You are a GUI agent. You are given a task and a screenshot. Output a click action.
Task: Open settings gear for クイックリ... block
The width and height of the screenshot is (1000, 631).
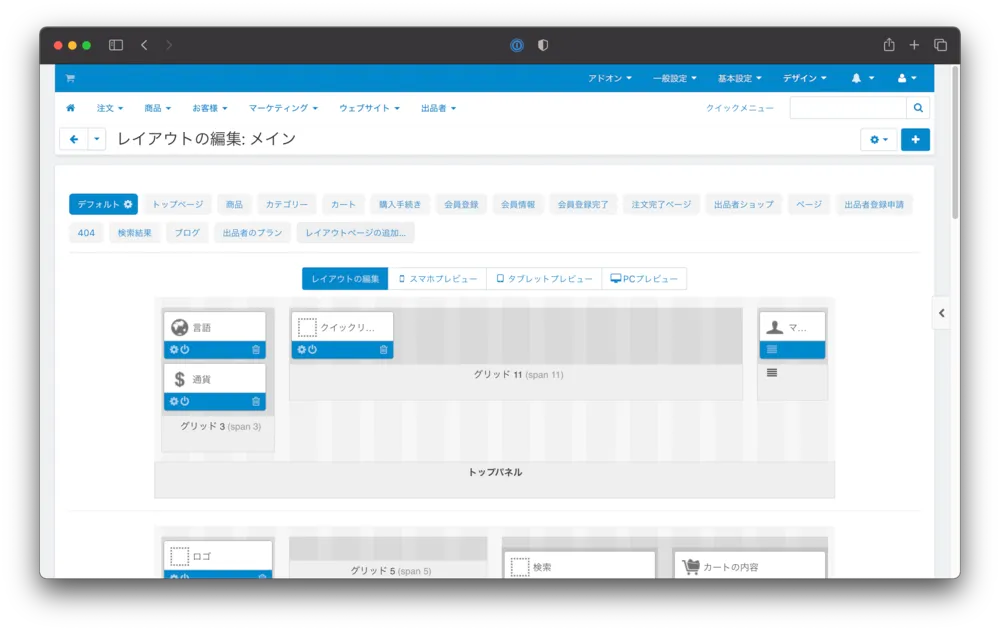[302, 350]
